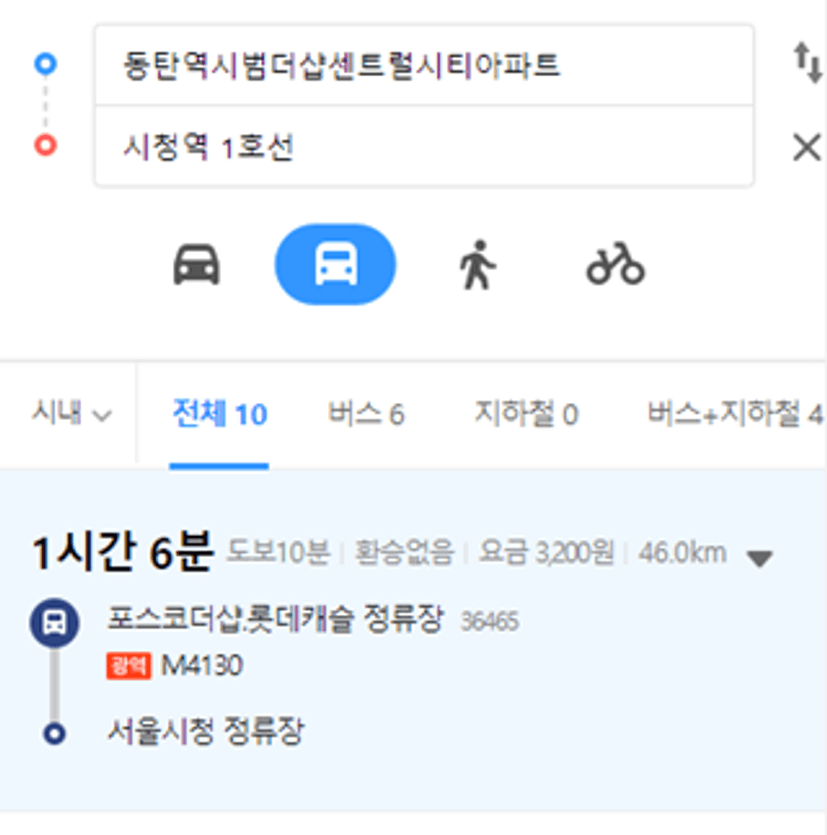Select the bus transit mode icon
The height and width of the screenshot is (835, 827).
(335, 264)
